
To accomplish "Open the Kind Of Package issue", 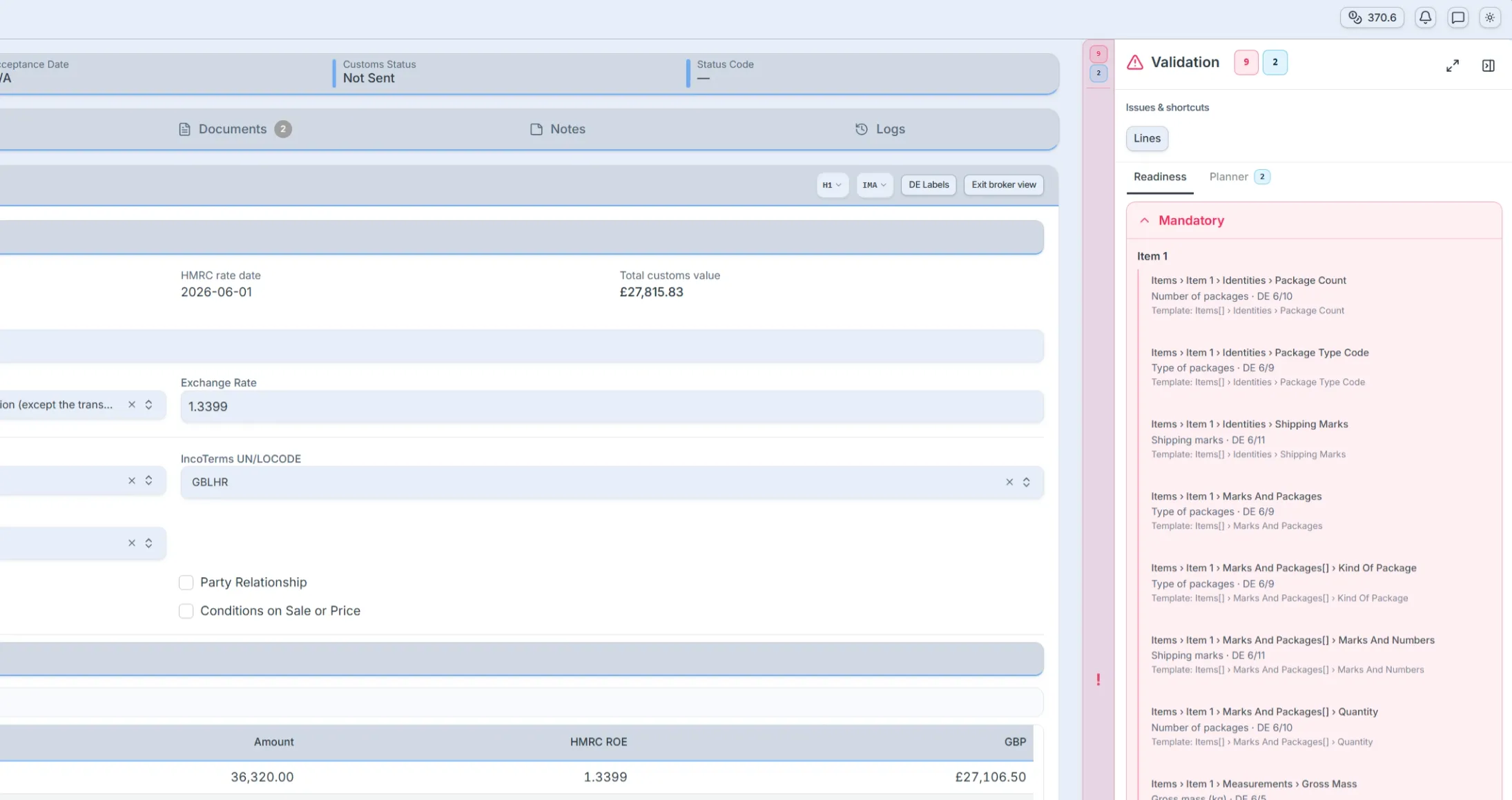I will pos(1283,583).
